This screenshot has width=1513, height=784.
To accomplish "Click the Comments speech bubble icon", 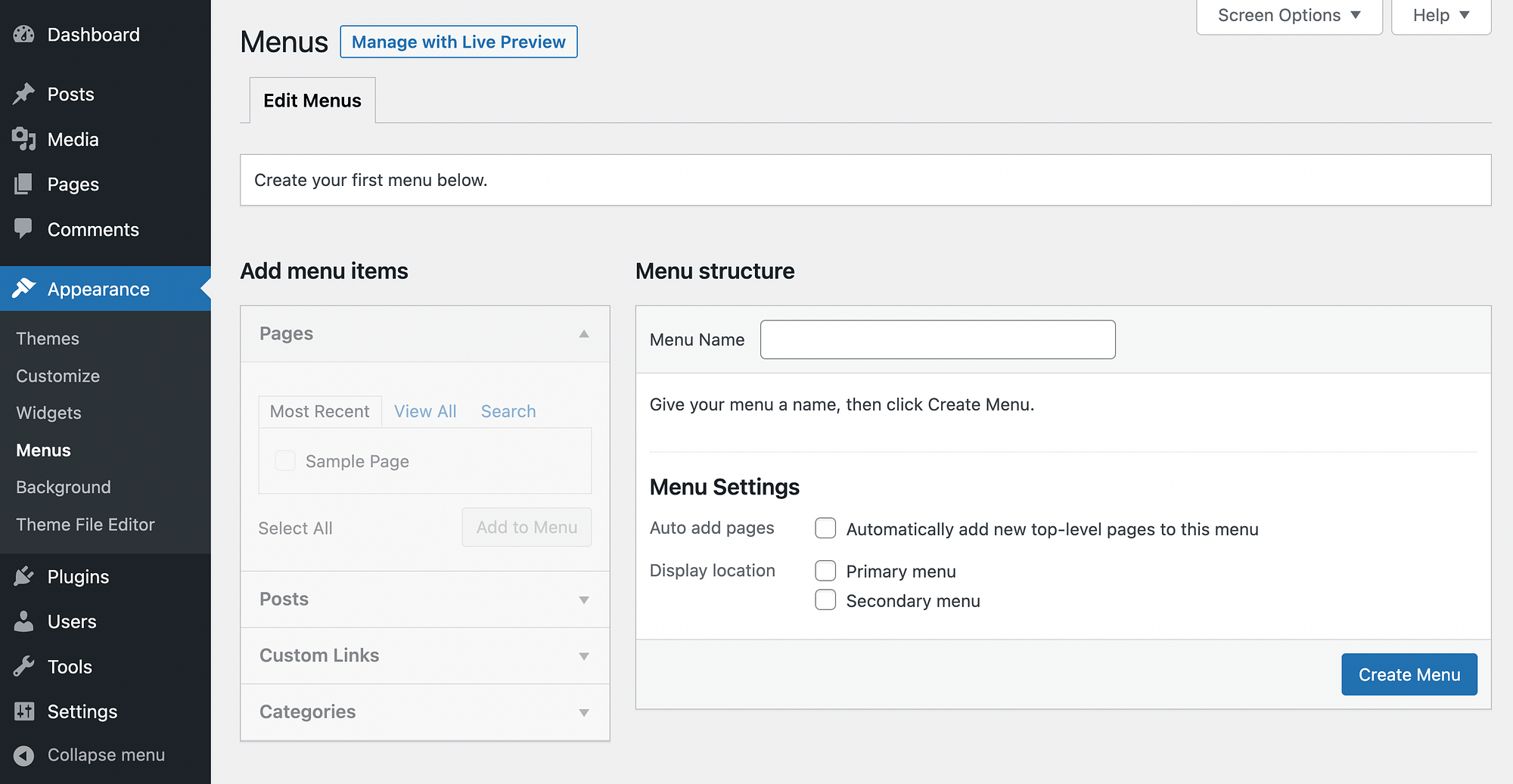I will (x=24, y=229).
